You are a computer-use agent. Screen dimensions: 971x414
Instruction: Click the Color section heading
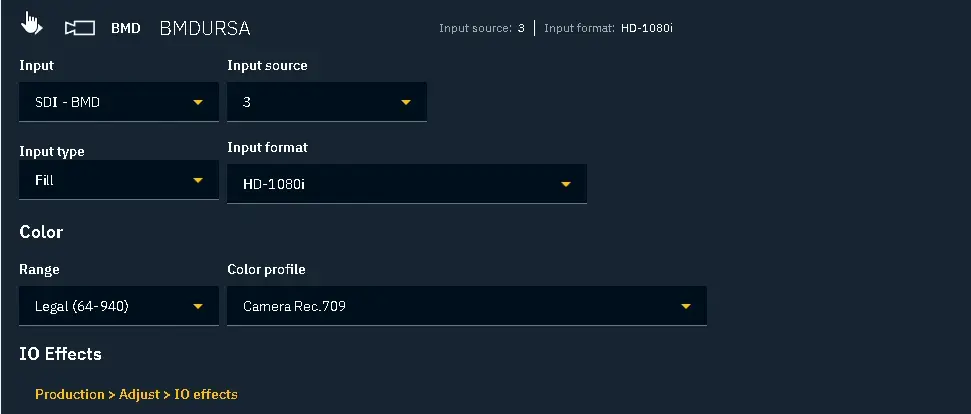pos(41,232)
